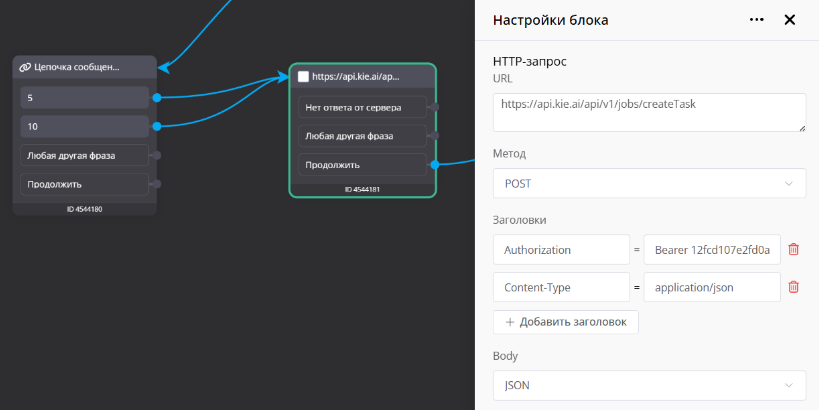The height and width of the screenshot is (410, 819).
Task: Open the Метод POST dropdown
Action: pyautogui.click(x=649, y=184)
